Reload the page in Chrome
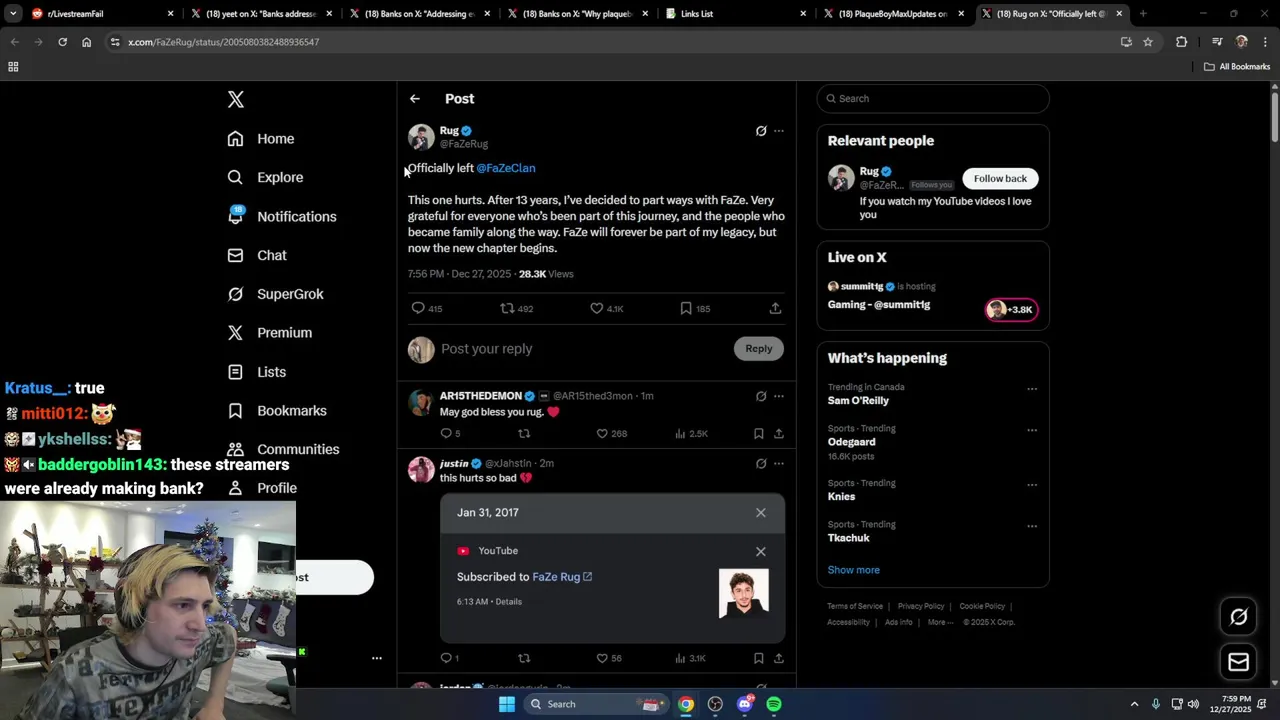This screenshot has width=1280, height=720. point(62,42)
